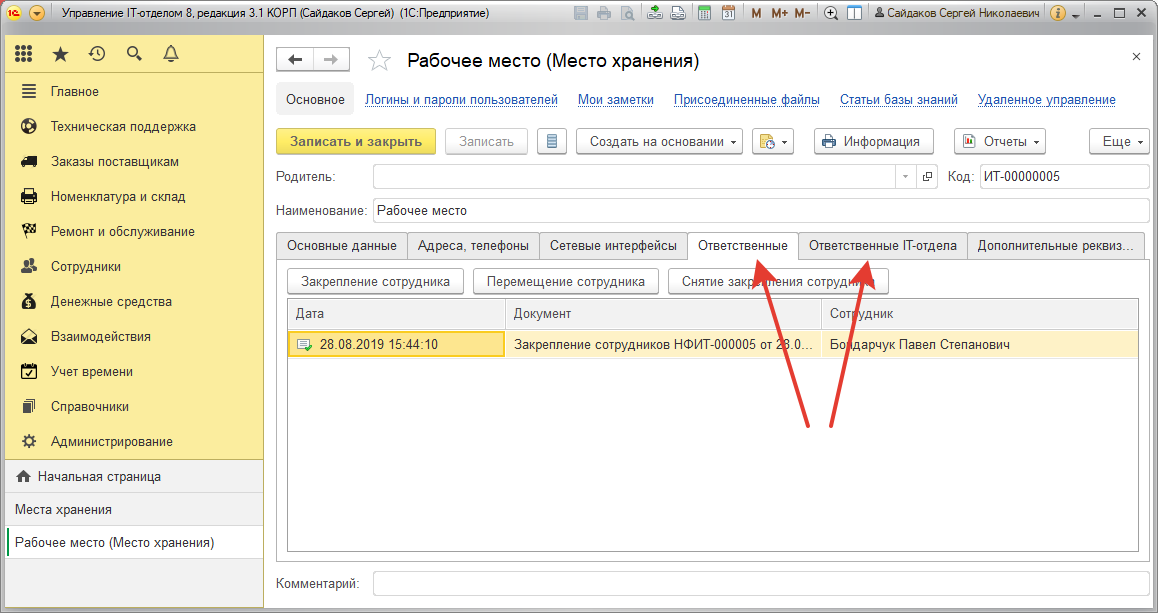Screen dimensions: 1158x613
Task: Open the small arrow next to info icon
Action: click(x=1076, y=15)
